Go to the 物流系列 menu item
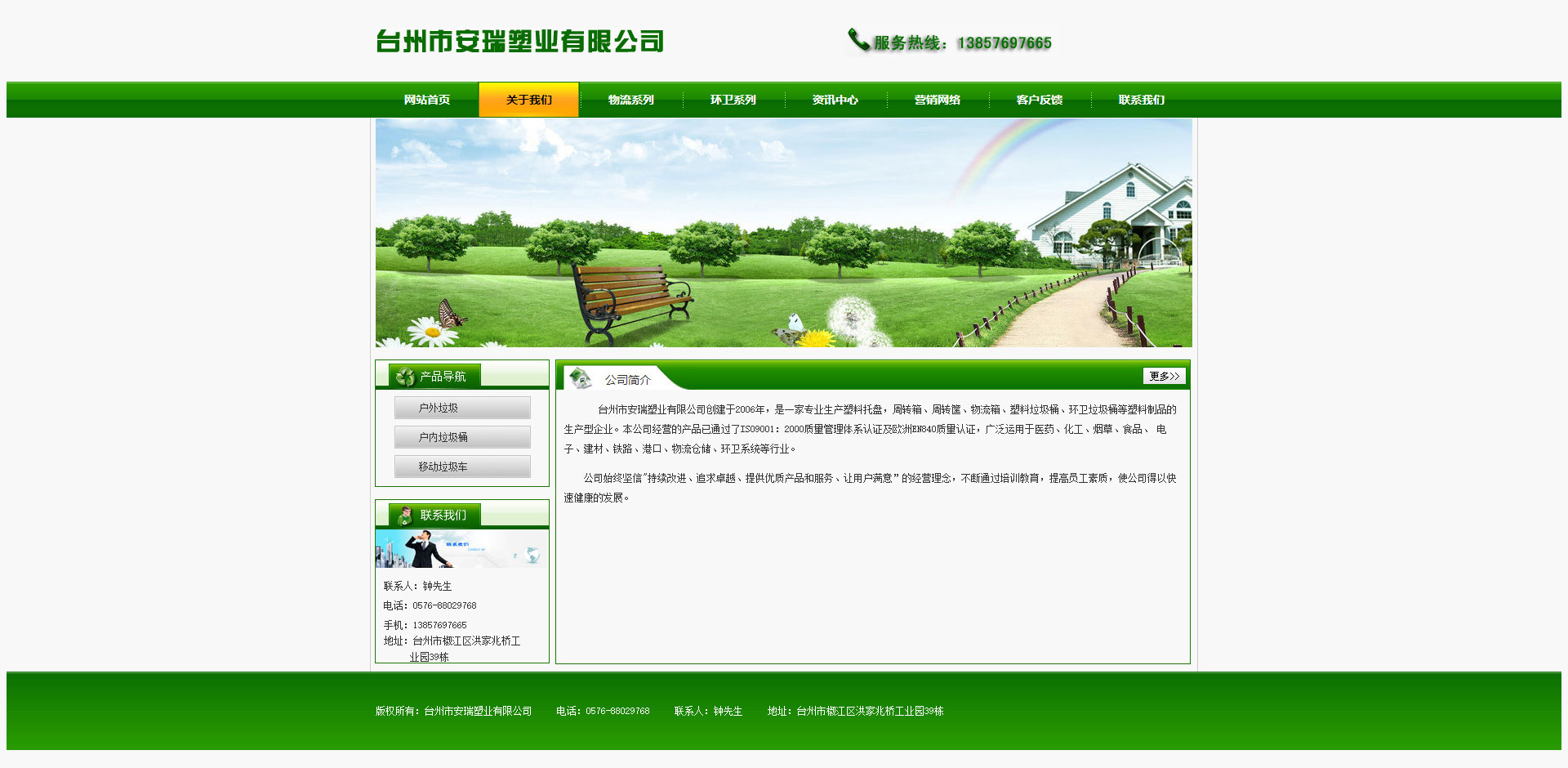Viewport: 1568px width, 768px height. (x=630, y=100)
